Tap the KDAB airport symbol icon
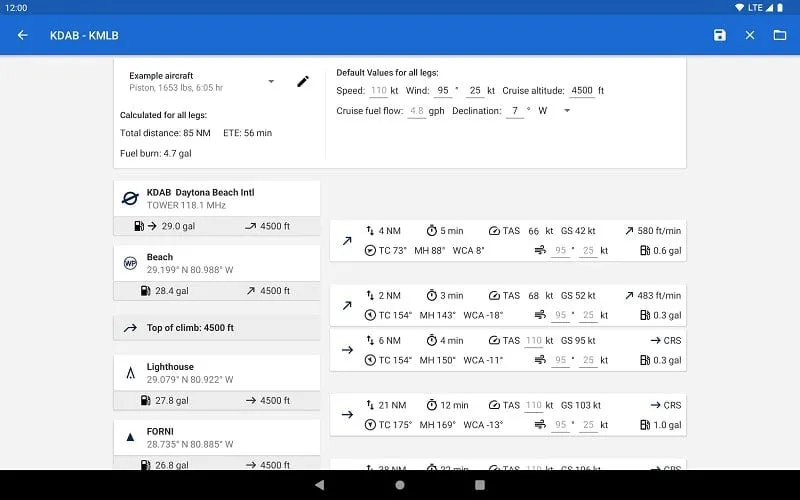The width and height of the screenshot is (800, 500). [x=130, y=198]
